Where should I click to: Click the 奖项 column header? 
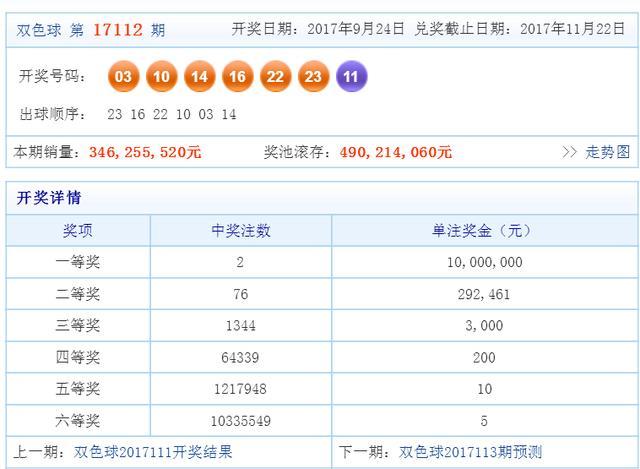coord(78,231)
